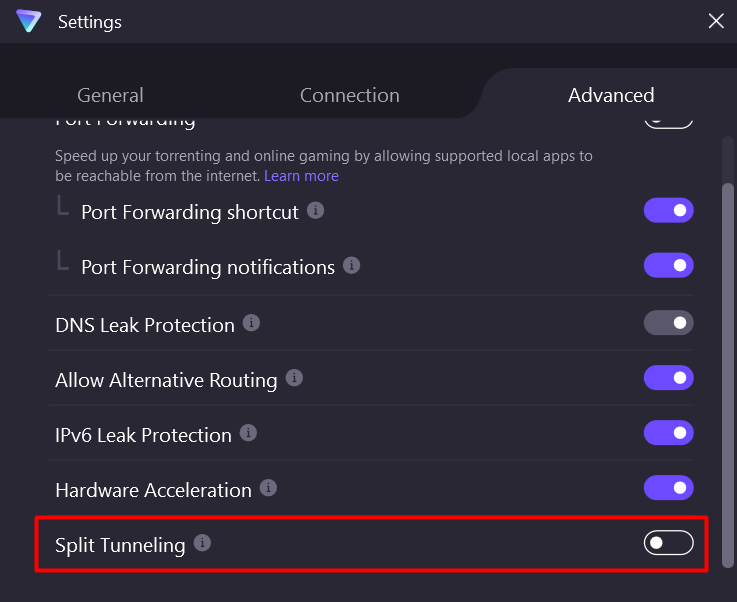The height and width of the screenshot is (602, 737).
Task: Click info icon next to Port Forwarding notifications
Action: tap(352, 266)
